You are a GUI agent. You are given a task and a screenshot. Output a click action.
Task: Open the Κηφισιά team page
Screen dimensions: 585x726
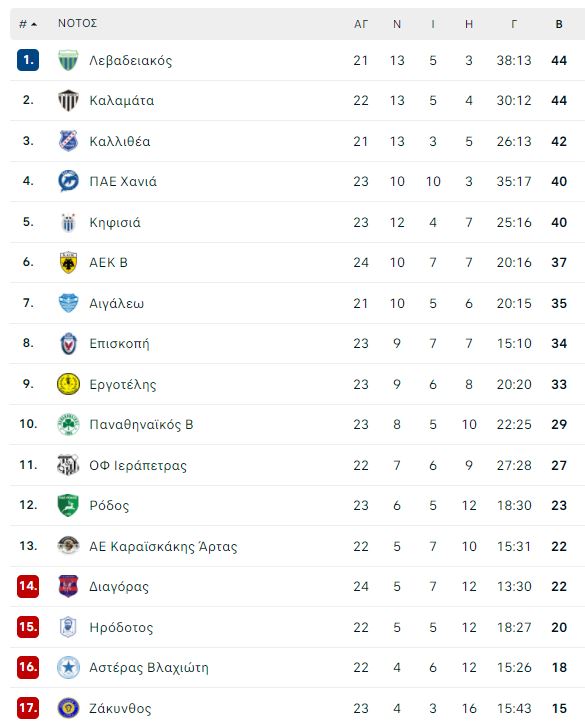pos(115,223)
